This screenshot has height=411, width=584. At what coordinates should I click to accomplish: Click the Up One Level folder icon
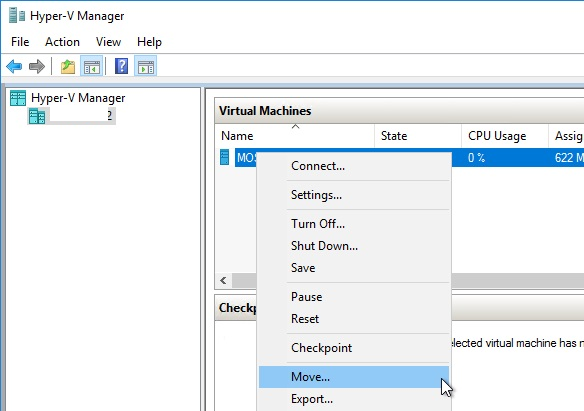tap(68, 67)
